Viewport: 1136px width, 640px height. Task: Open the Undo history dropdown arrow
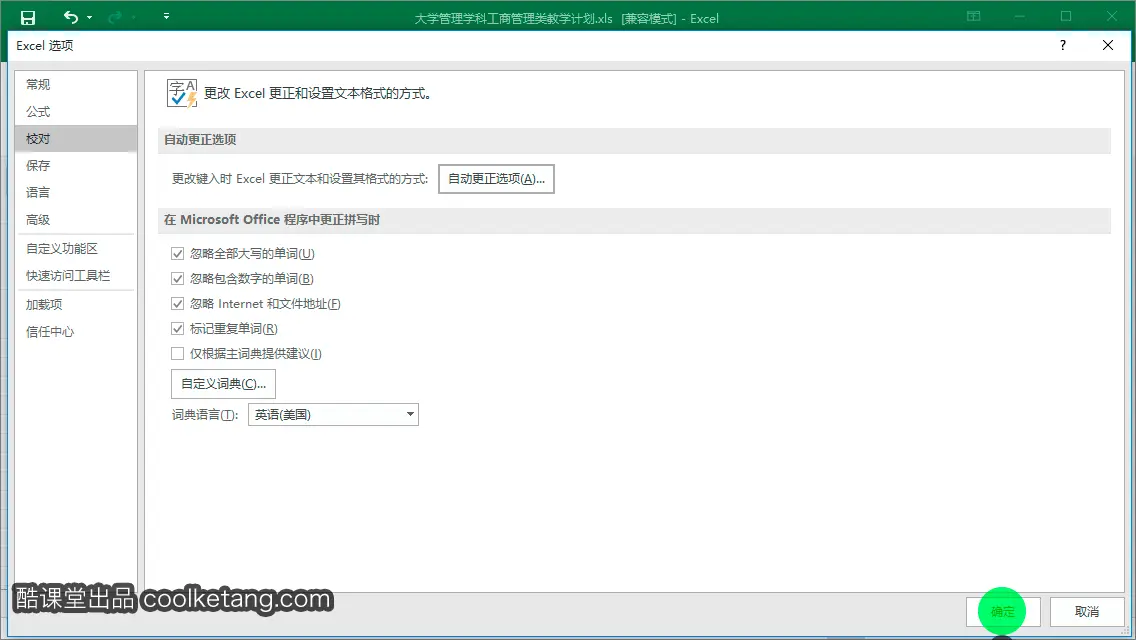click(90, 17)
